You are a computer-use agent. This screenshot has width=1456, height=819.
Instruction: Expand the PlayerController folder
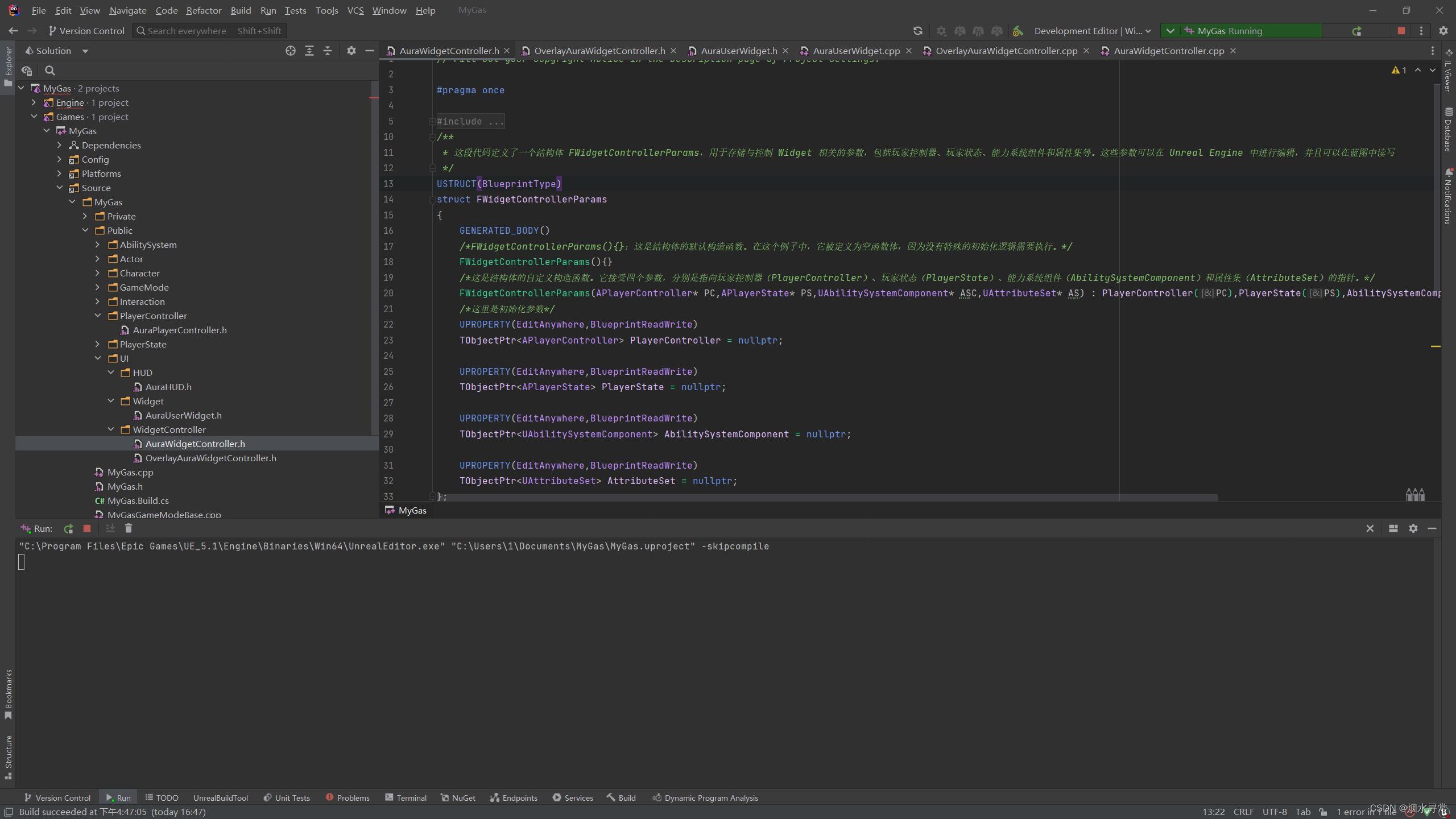[97, 316]
